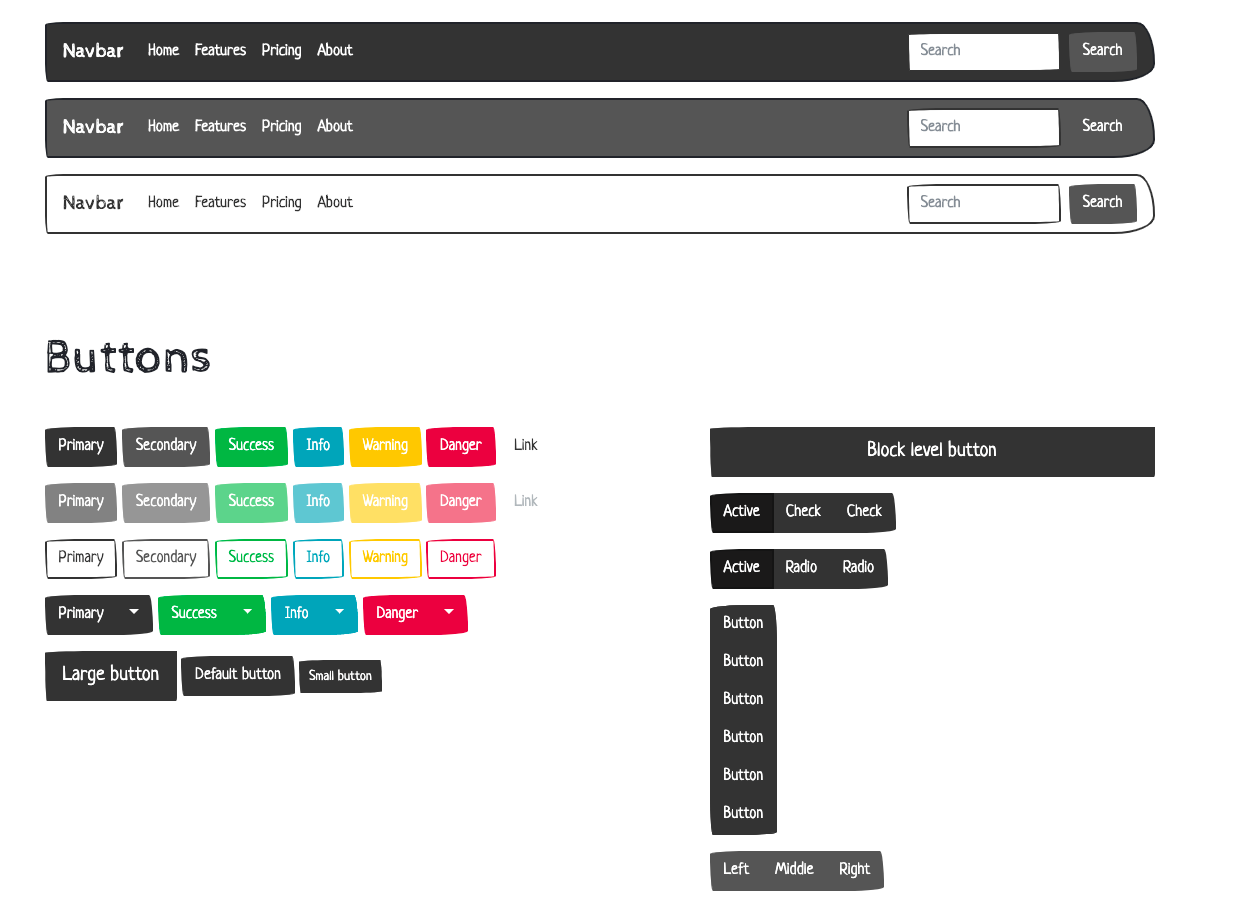Image resolution: width=1239 pixels, height=898 pixels.
Task: Open Pricing in the top dark navbar
Action: pyautogui.click(x=281, y=51)
